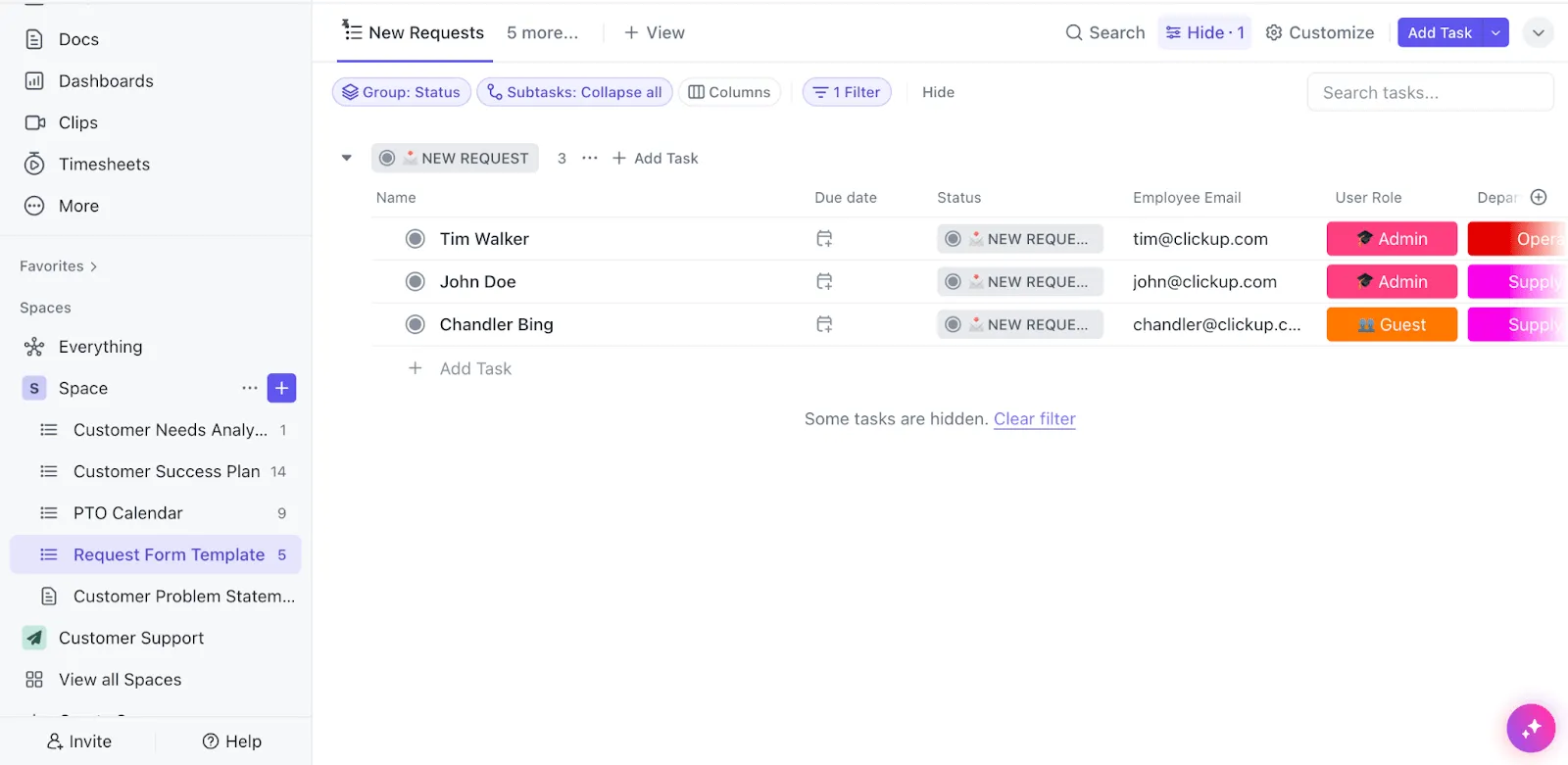This screenshot has height=765, width=1568.
Task: Click the View all Spaces grid icon
Action: (34, 680)
